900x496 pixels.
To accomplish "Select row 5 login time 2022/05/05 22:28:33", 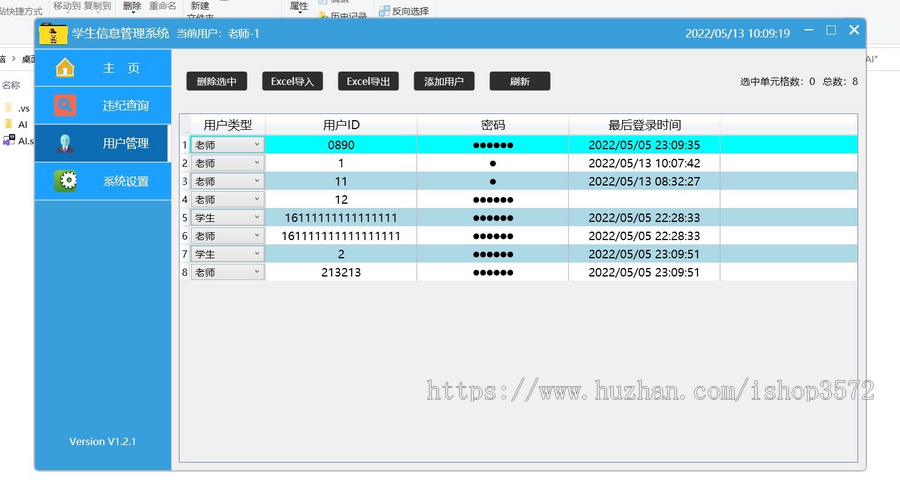I will [644, 218].
